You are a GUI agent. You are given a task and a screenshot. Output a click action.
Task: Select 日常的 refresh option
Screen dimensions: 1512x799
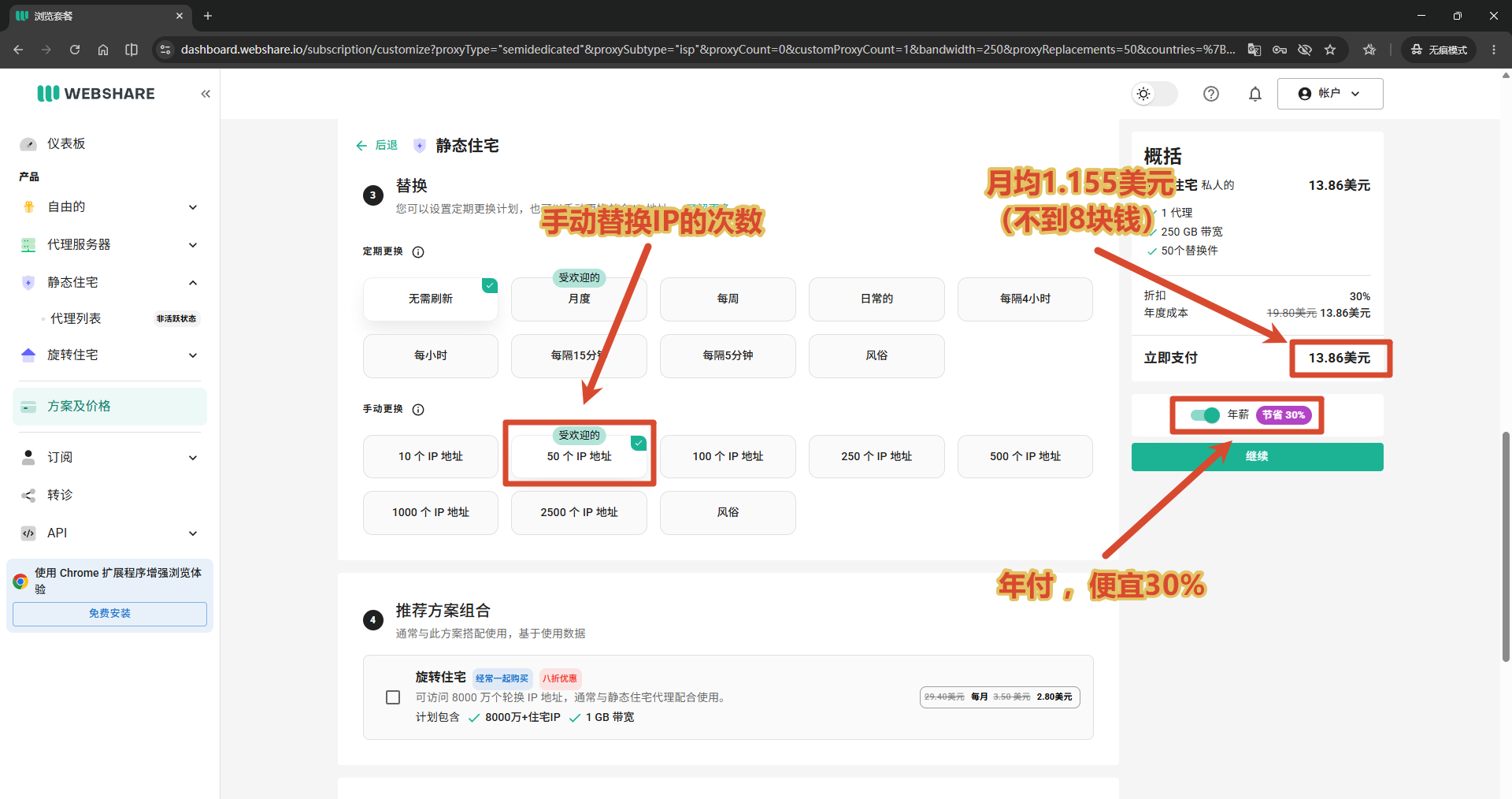pyautogui.click(x=876, y=299)
